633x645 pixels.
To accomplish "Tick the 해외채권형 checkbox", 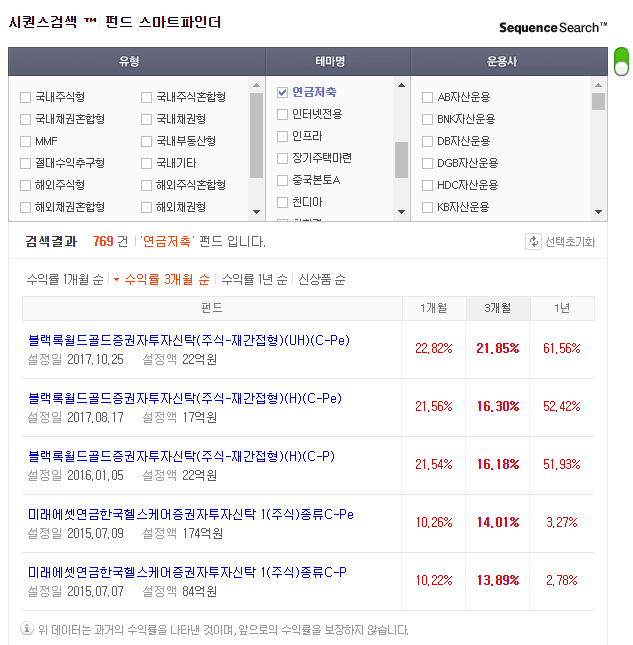I will coord(146,207).
